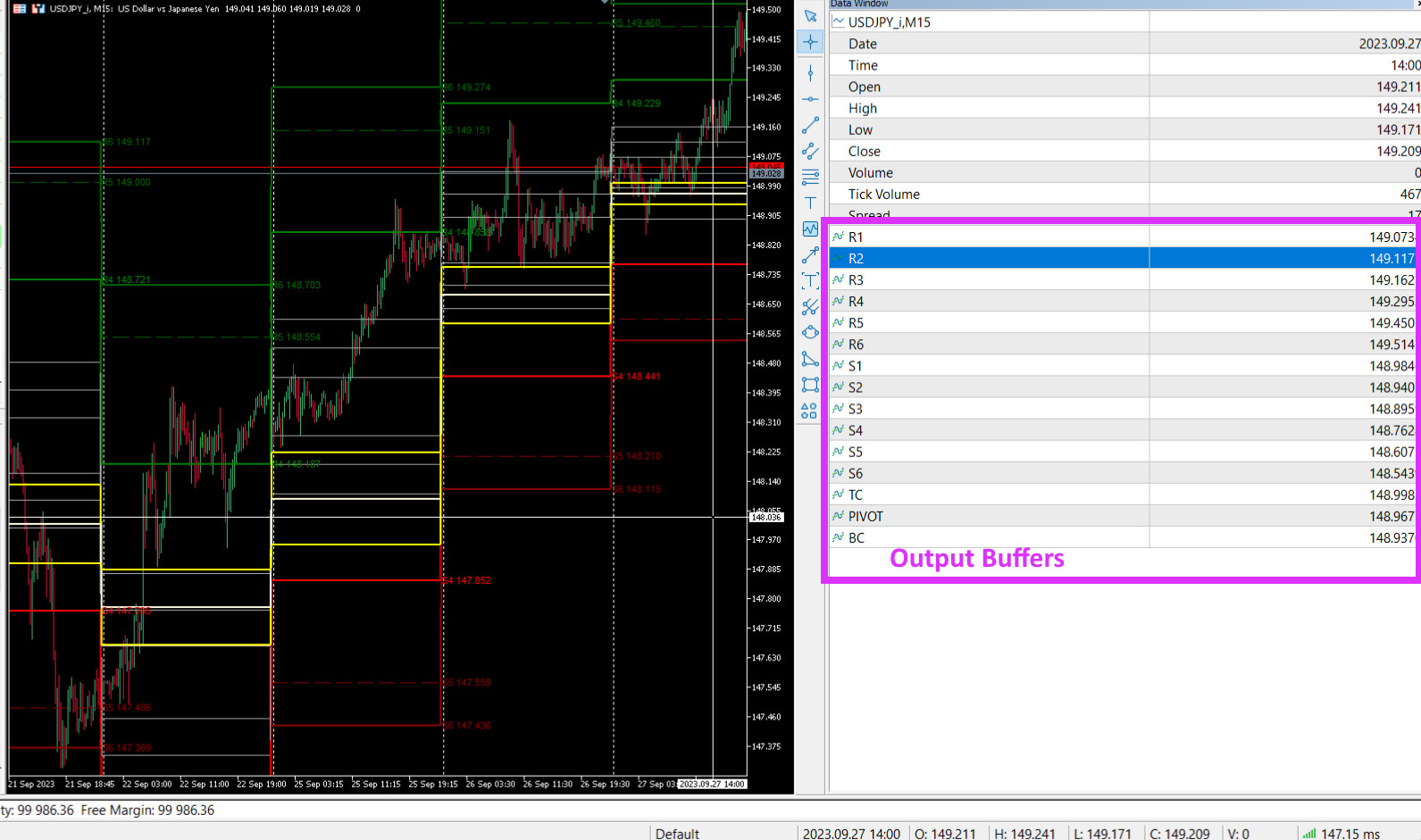Click the R5 value 149.450
This screenshot has width=1421, height=840.
(1392, 323)
